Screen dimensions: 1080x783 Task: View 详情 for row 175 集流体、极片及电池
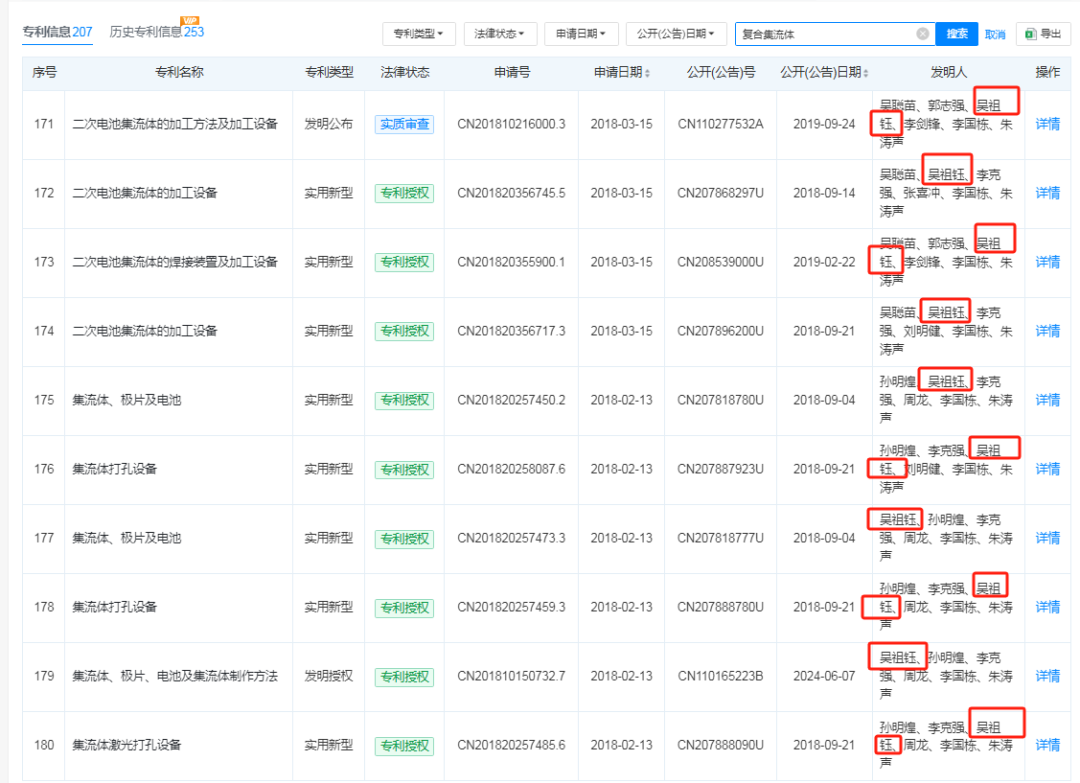(1047, 400)
